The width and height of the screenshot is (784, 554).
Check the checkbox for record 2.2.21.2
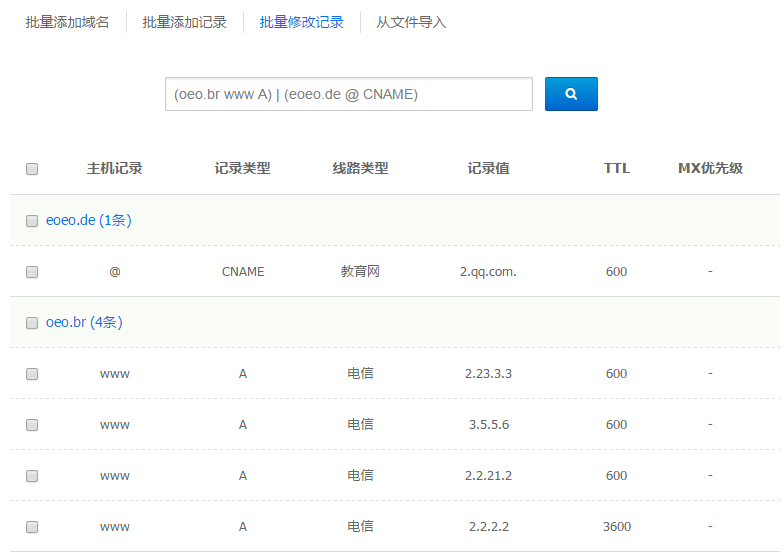[32, 476]
